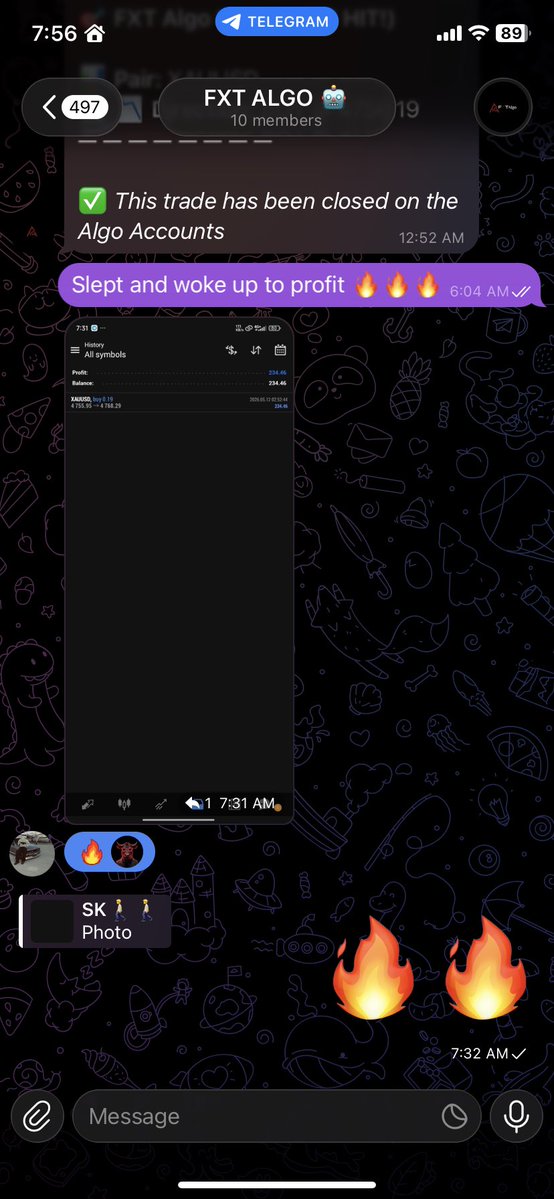Tap the battery indicator in status bar

click(513, 33)
